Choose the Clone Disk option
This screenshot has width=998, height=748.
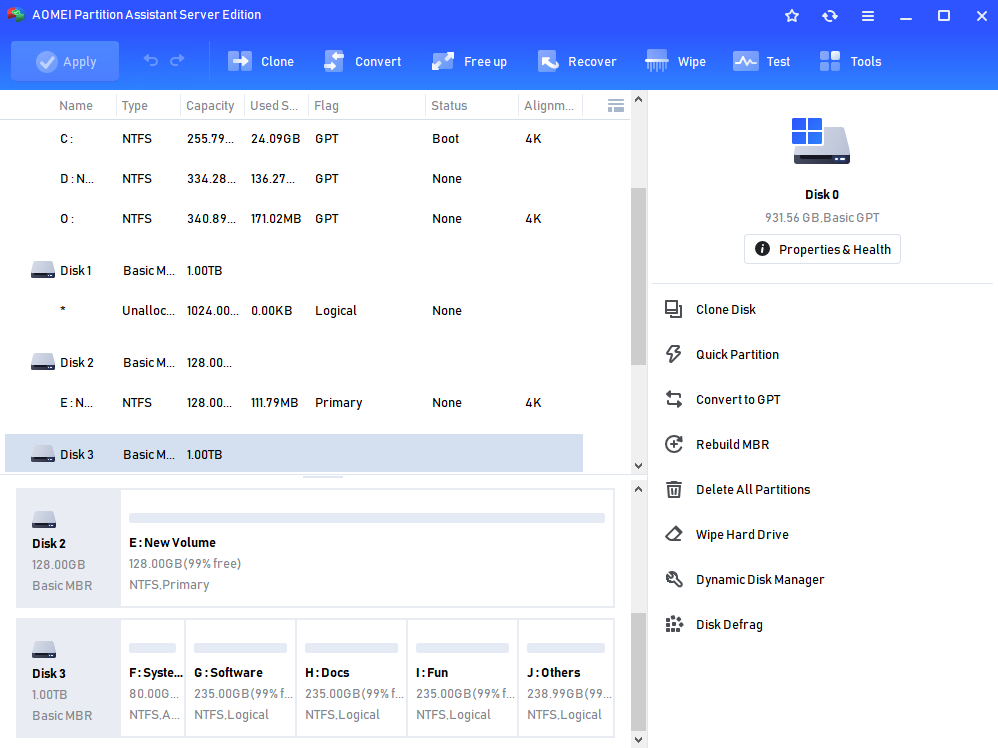coord(726,309)
